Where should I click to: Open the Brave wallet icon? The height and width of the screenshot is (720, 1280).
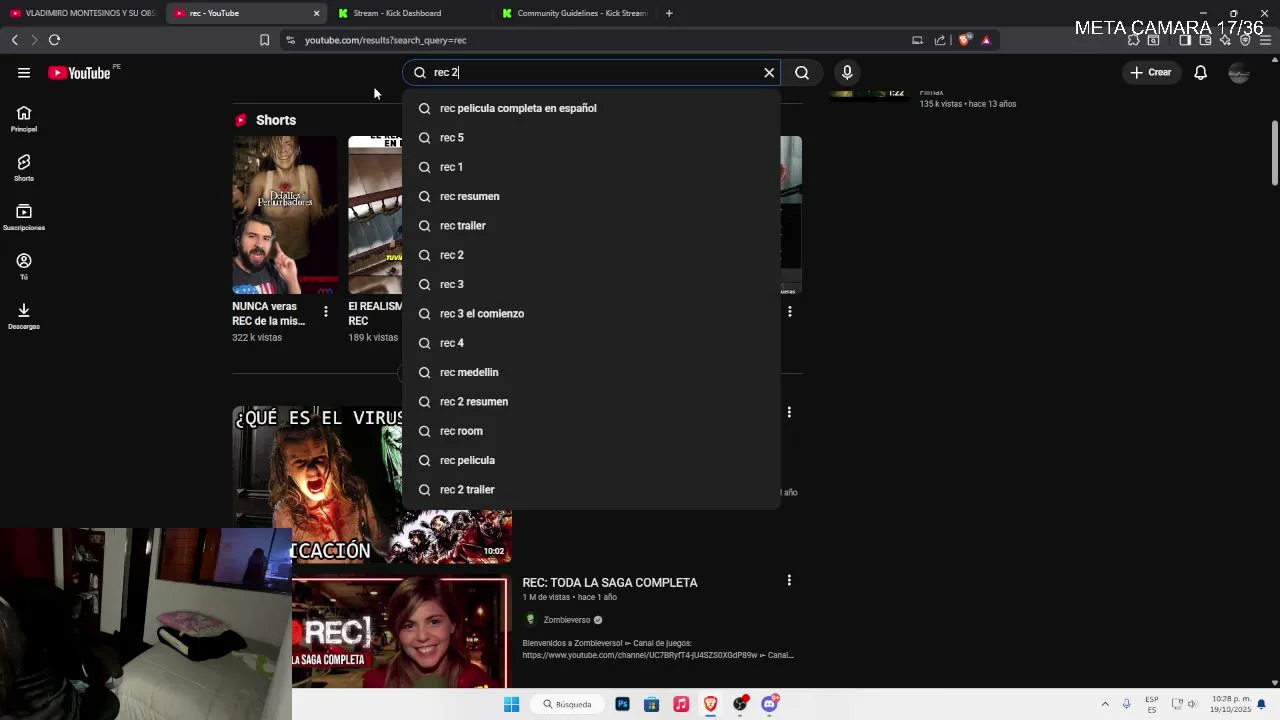(x=1205, y=40)
